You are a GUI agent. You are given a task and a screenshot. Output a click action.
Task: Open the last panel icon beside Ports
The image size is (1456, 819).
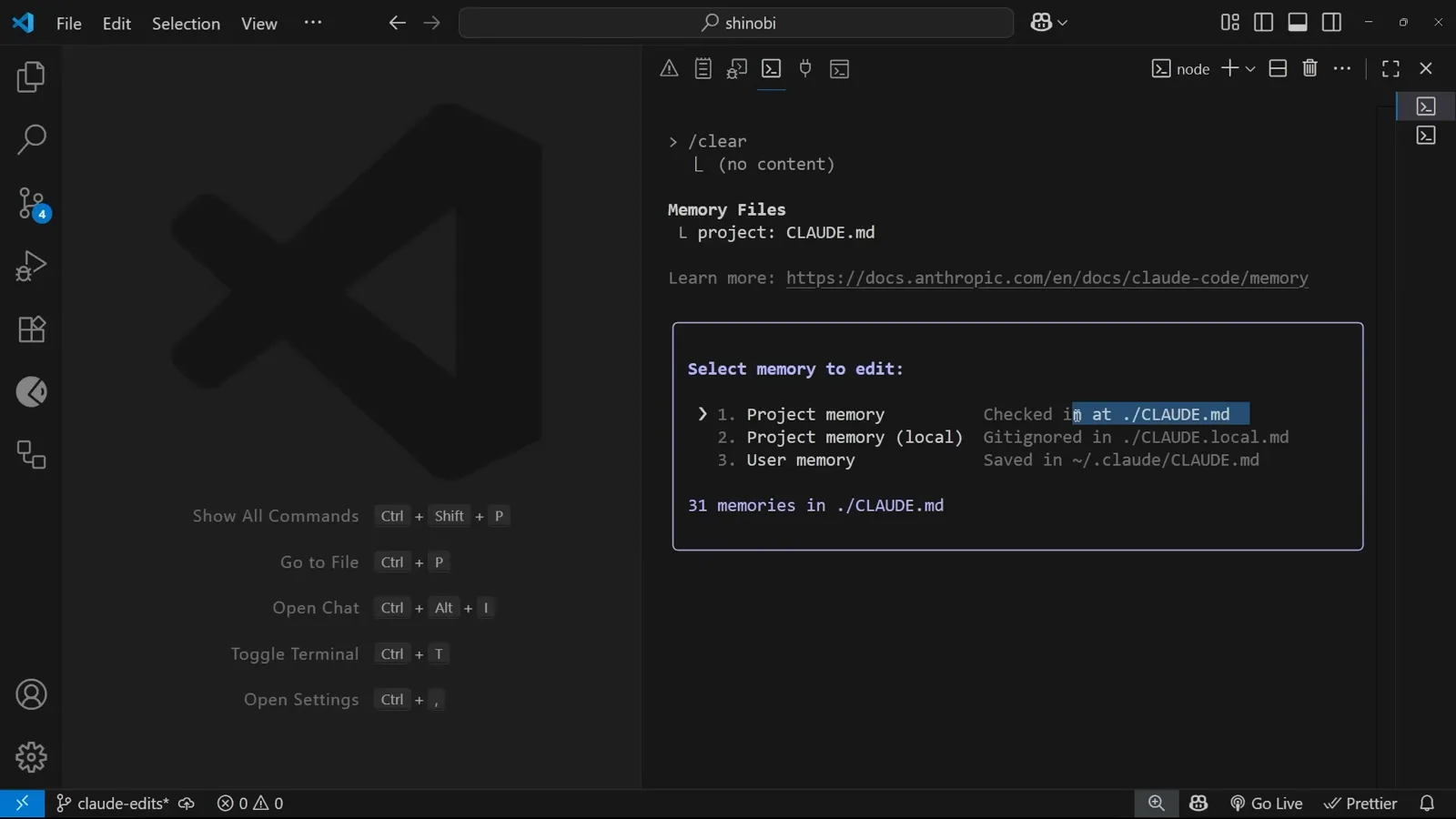(x=840, y=68)
